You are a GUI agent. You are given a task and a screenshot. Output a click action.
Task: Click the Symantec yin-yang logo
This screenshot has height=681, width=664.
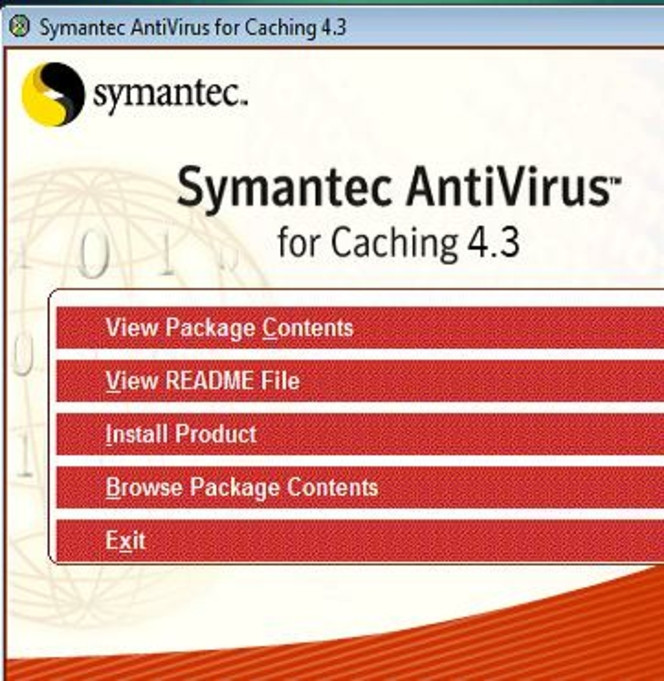point(53,94)
